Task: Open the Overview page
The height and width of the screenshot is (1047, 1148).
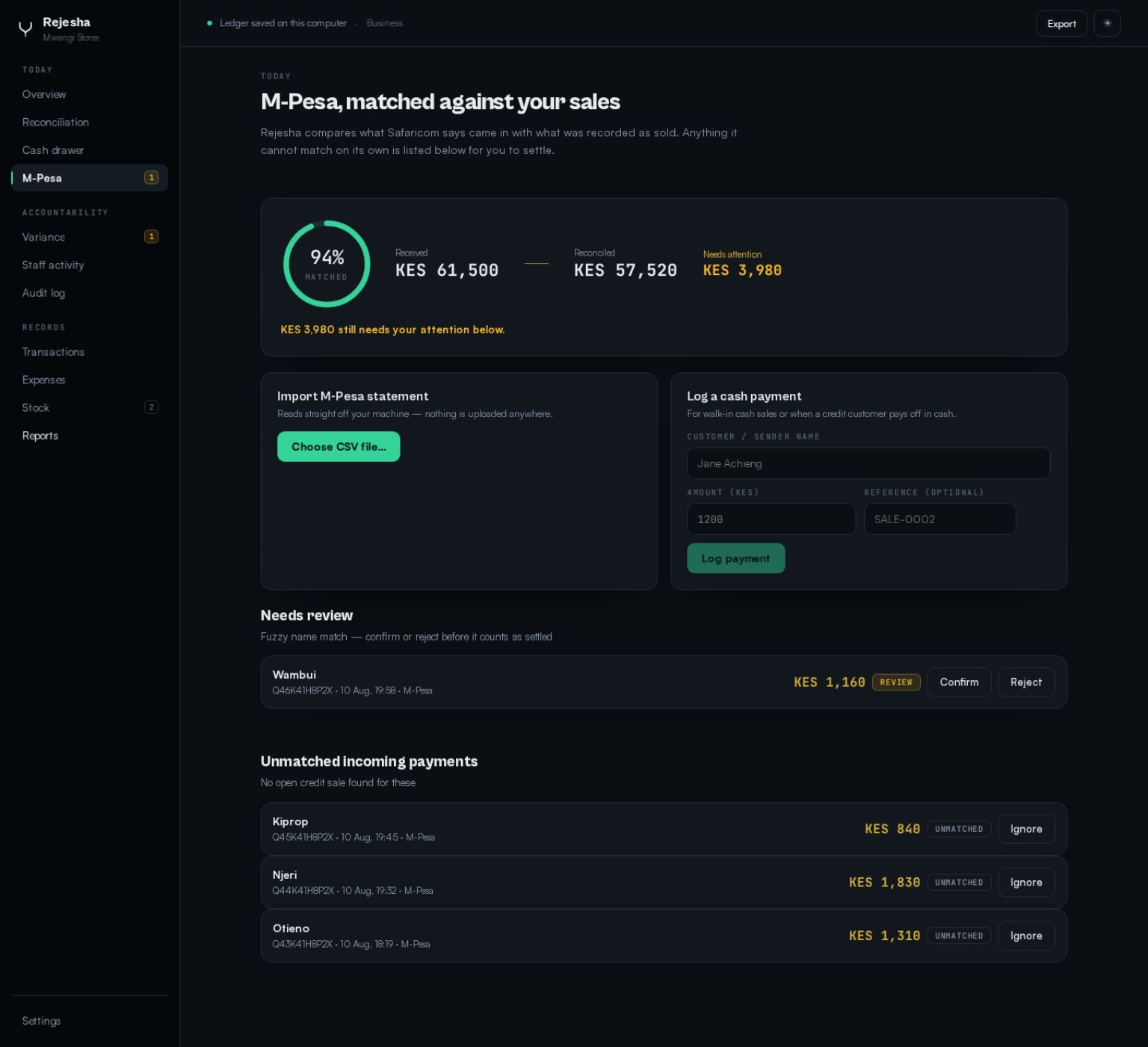Action: click(90, 94)
